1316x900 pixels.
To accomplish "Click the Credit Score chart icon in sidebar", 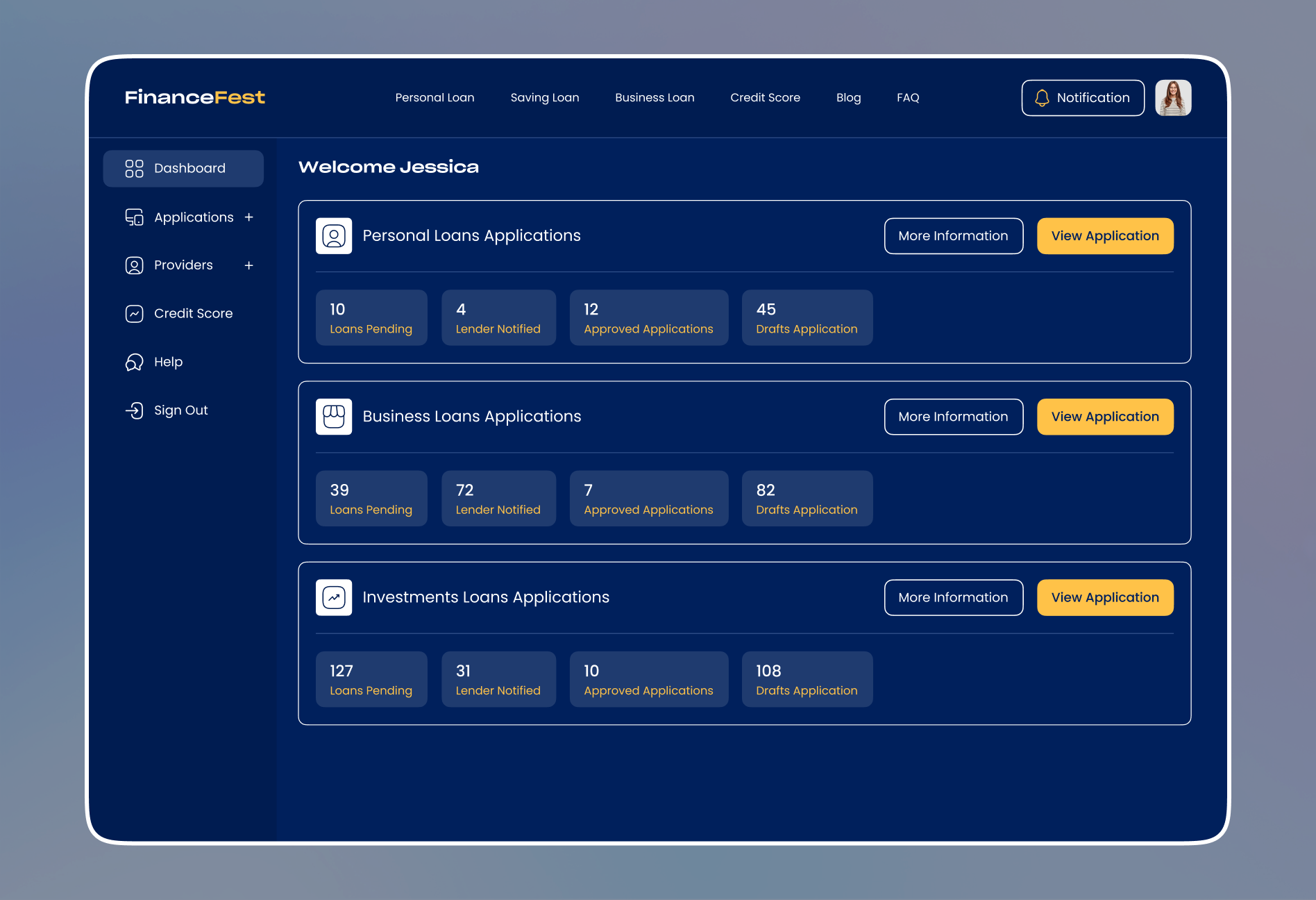I will 134,314.
